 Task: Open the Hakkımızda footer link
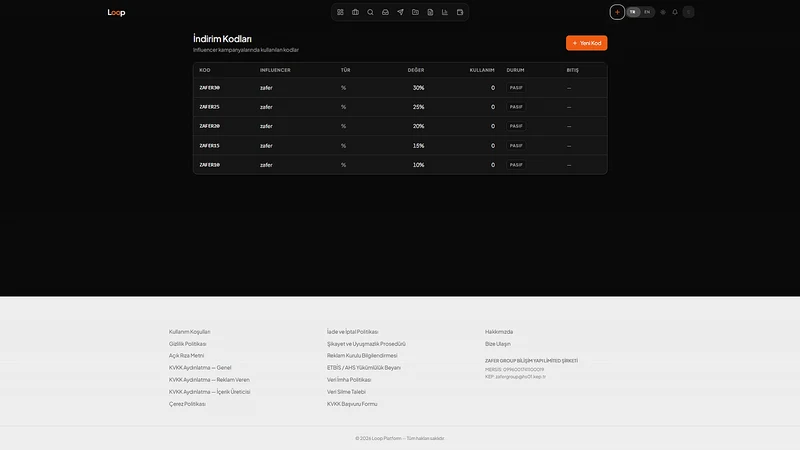coord(499,332)
